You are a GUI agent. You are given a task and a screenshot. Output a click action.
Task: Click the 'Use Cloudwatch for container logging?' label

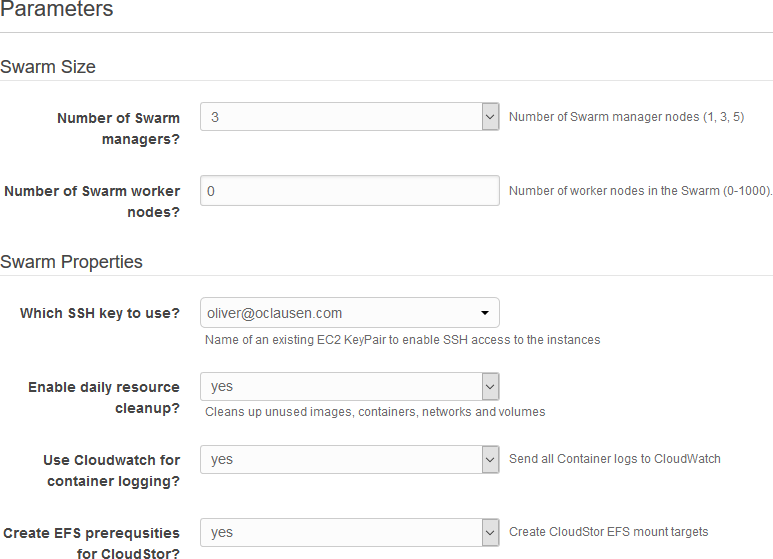click(x=111, y=471)
